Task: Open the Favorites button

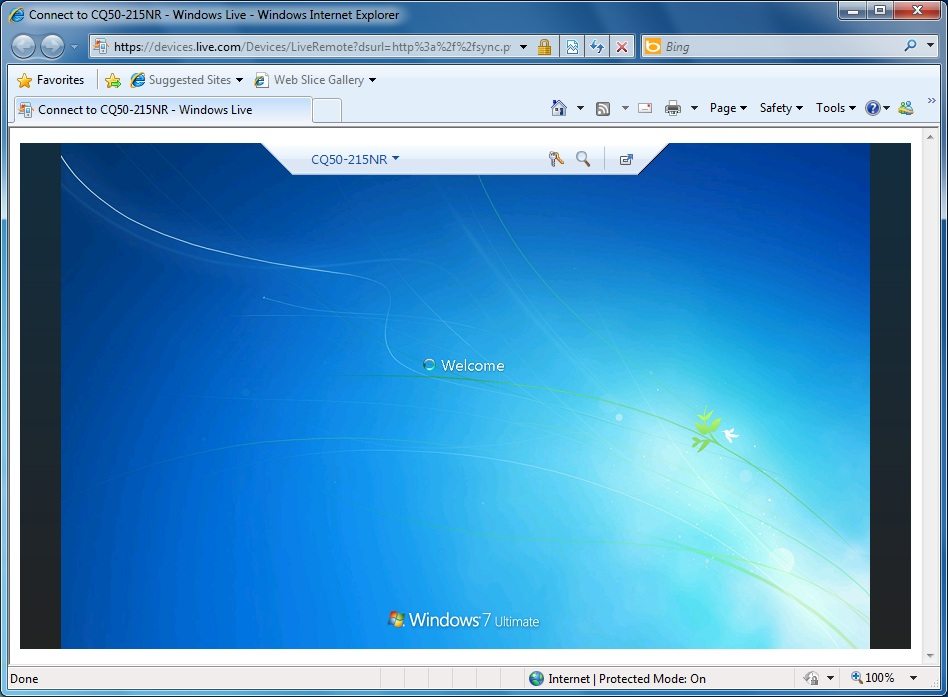Action: [x=51, y=80]
